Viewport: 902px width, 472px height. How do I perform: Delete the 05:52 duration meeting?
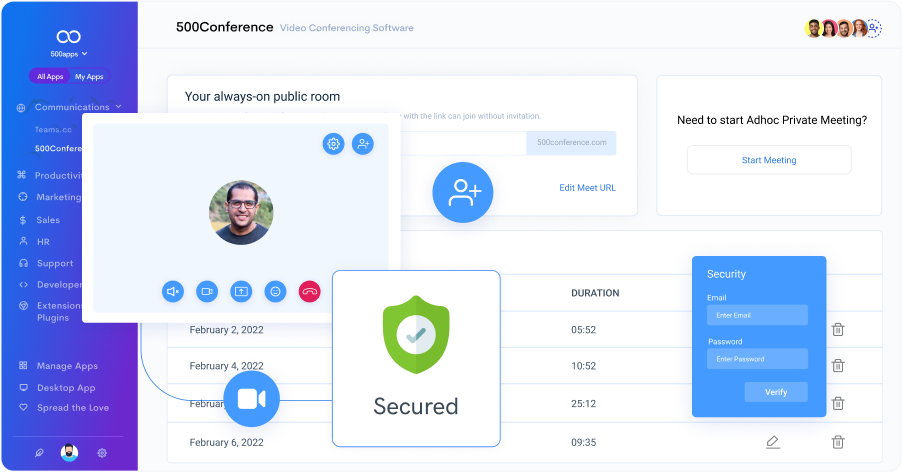tap(838, 329)
